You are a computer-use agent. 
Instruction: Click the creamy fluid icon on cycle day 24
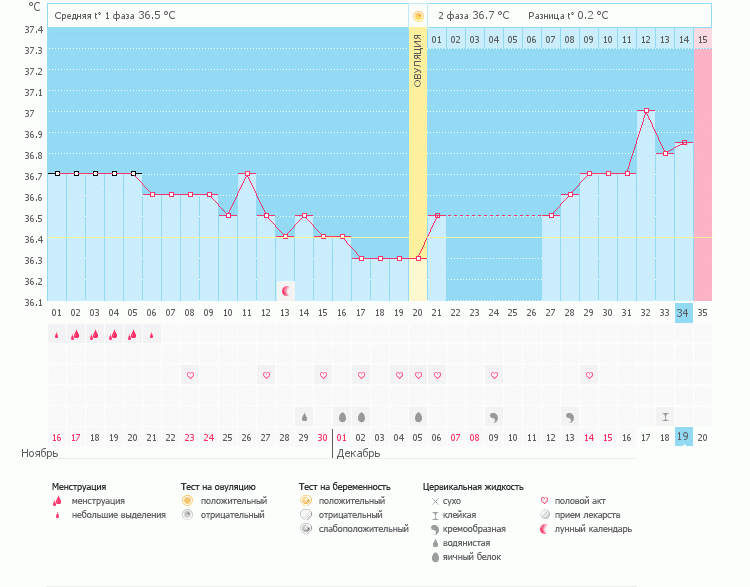click(x=494, y=416)
